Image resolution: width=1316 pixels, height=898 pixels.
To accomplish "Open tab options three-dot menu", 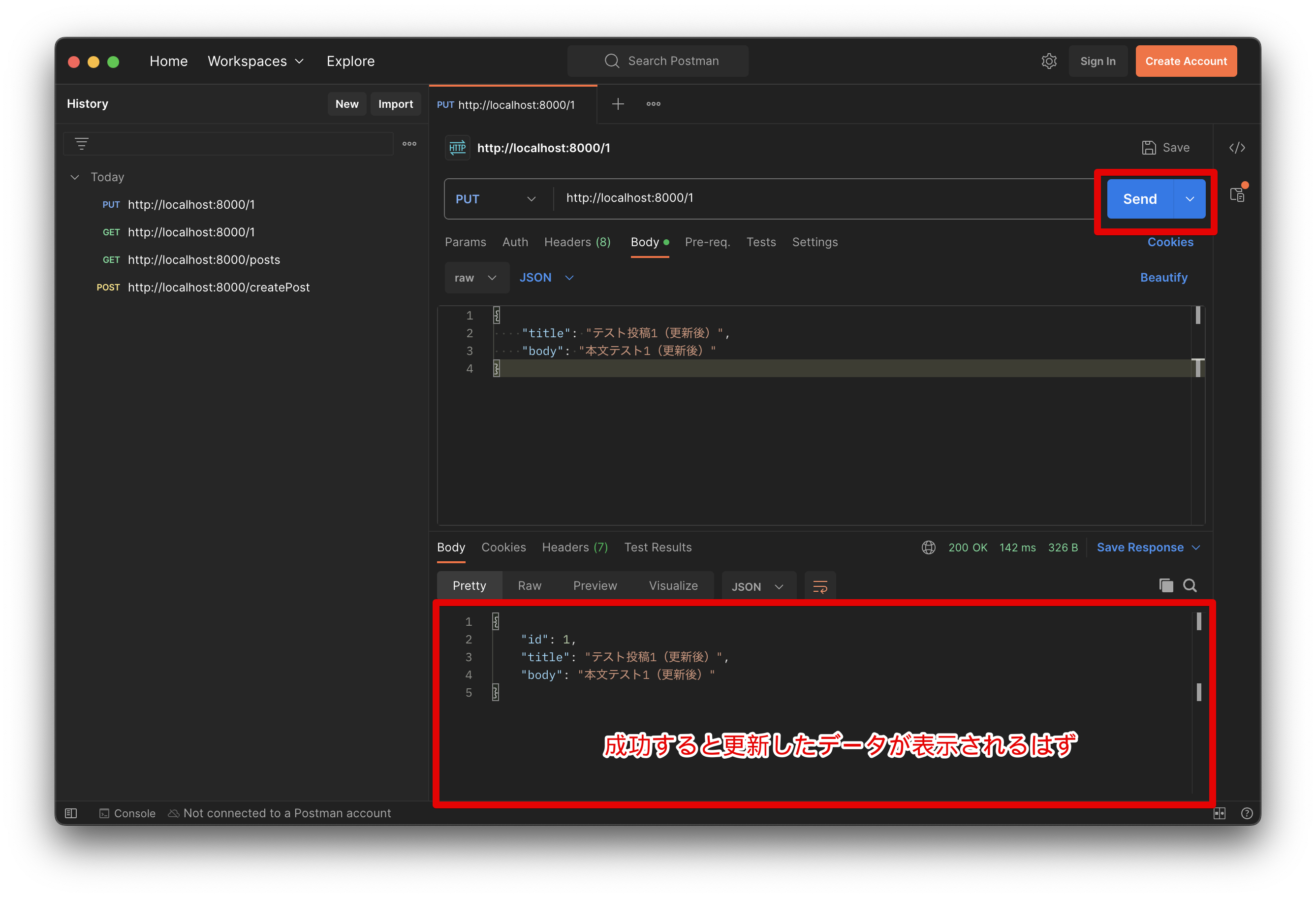I will tap(654, 104).
